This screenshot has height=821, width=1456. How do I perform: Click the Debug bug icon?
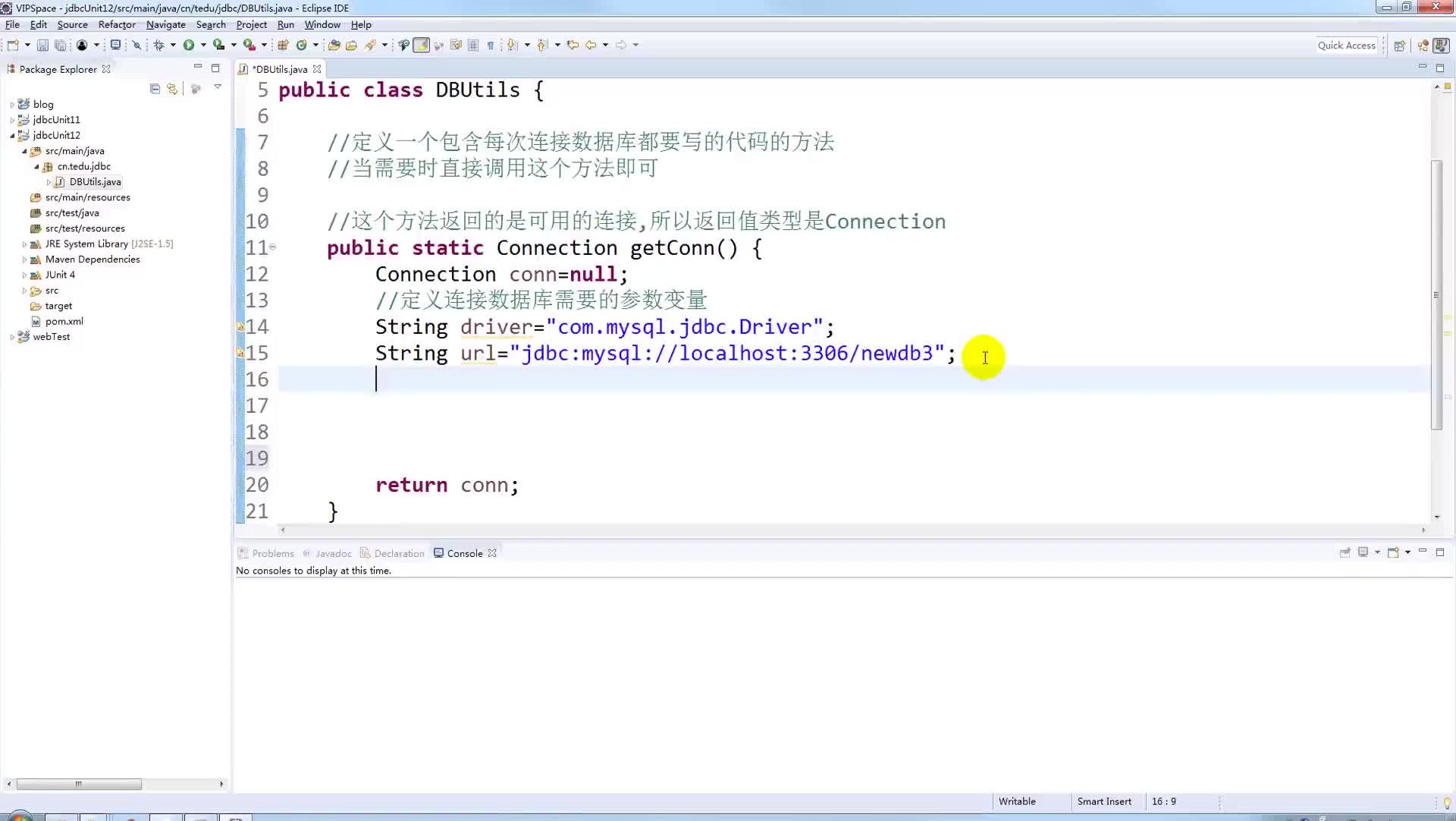tap(158, 45)
